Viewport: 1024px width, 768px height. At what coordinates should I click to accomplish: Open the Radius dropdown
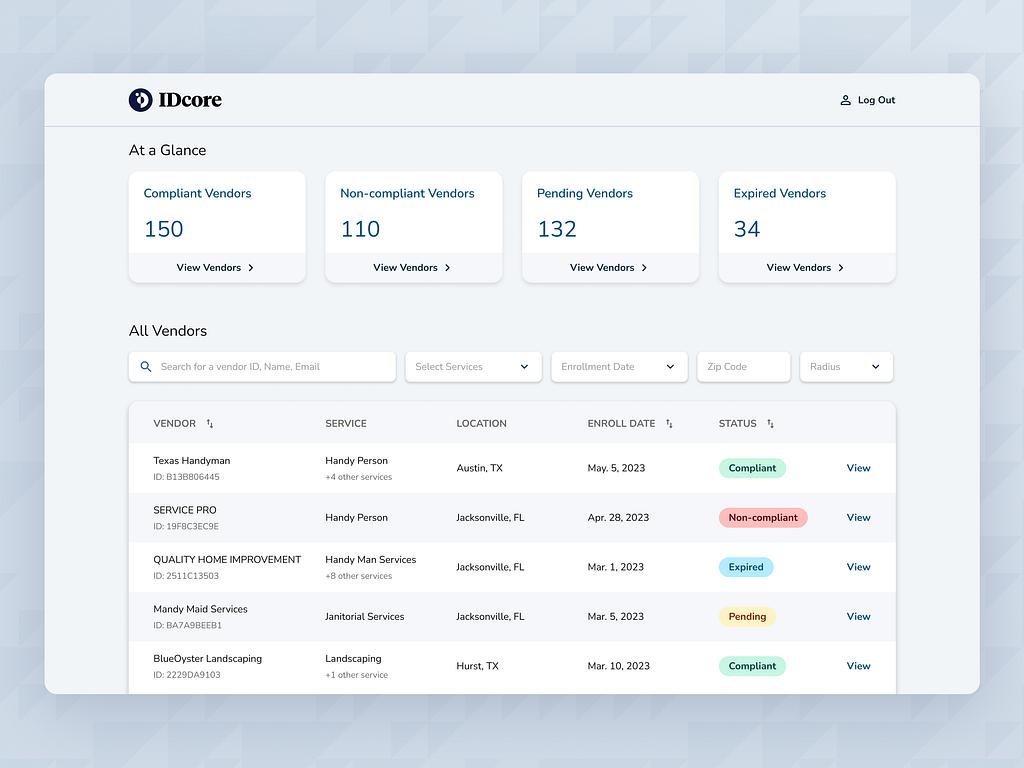(x=846, y=367)
